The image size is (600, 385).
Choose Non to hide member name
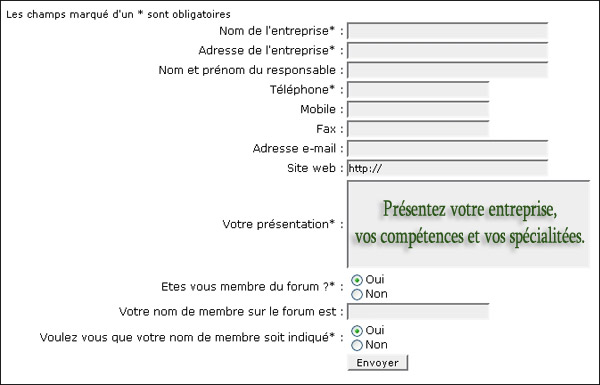357,345
